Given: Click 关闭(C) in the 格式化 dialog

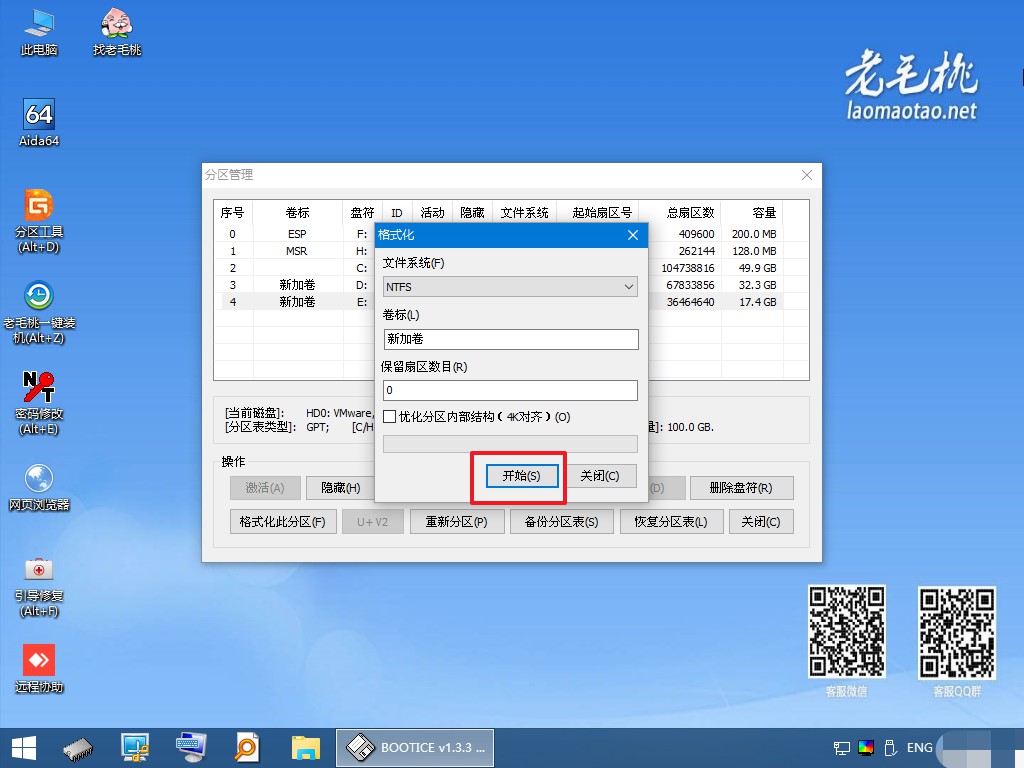Looking at the screenshot, I should [600, 476].
